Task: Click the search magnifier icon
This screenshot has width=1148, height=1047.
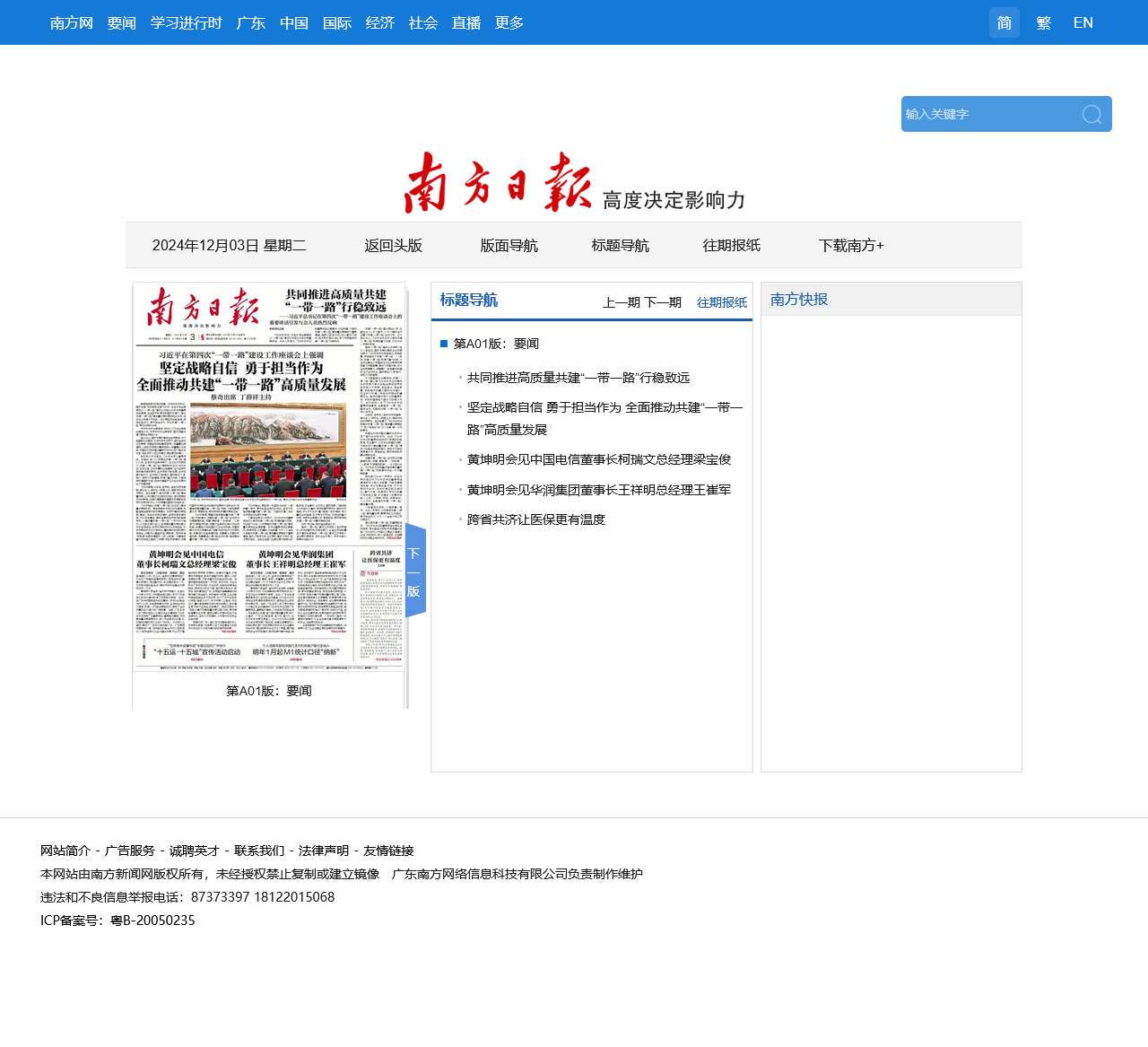Action: click(1091, 114)
